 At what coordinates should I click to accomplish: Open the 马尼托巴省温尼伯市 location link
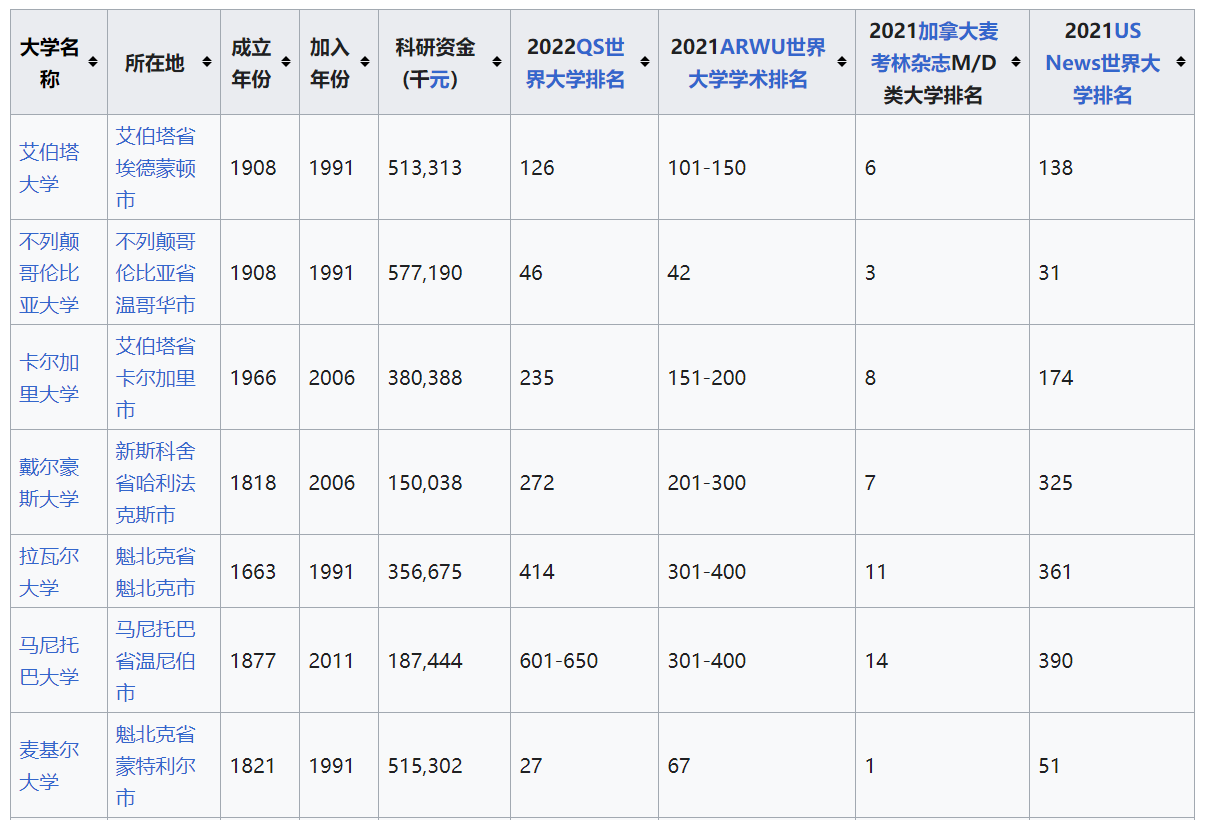tap(155, 661)
